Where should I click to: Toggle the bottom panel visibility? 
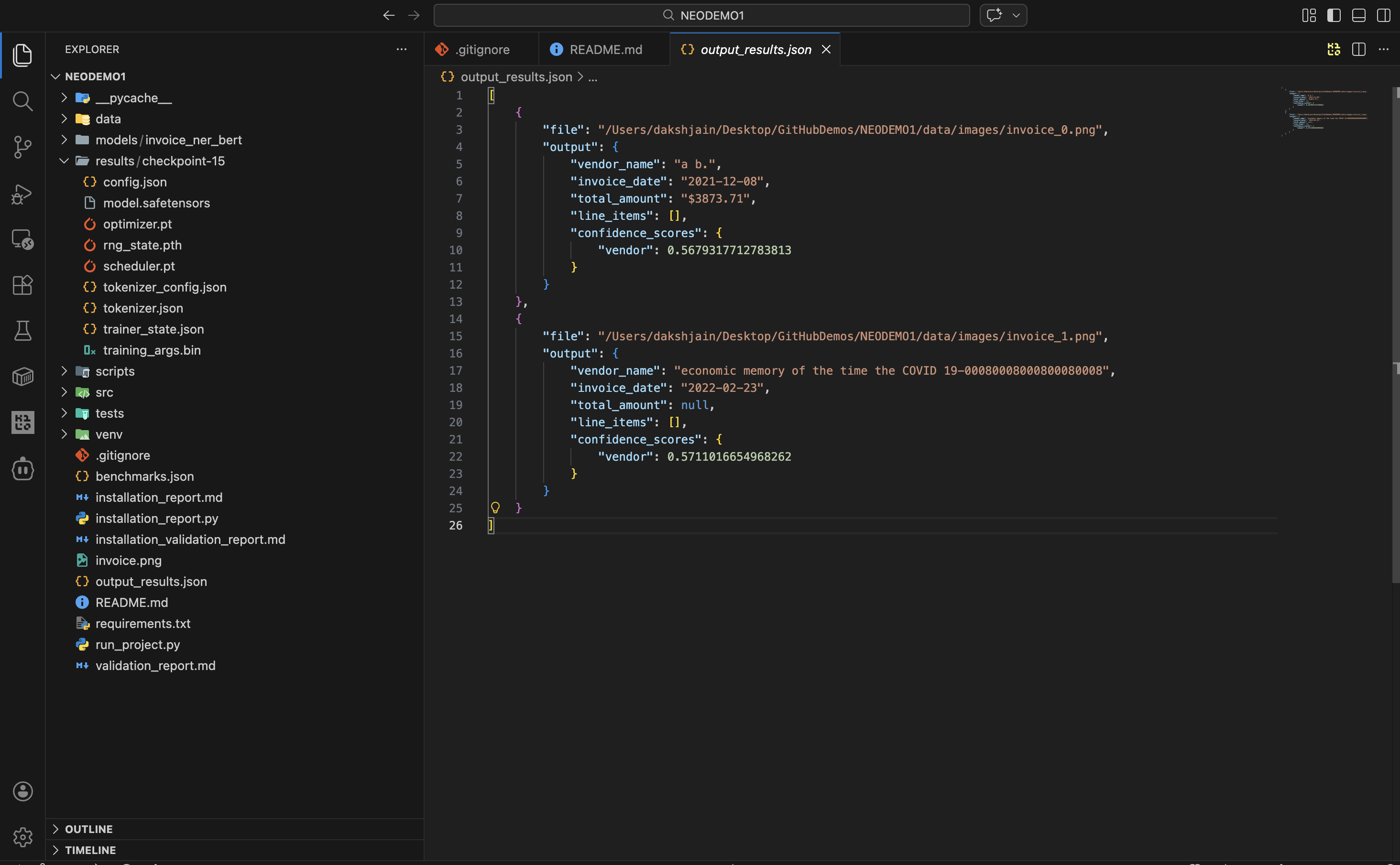1358,15
